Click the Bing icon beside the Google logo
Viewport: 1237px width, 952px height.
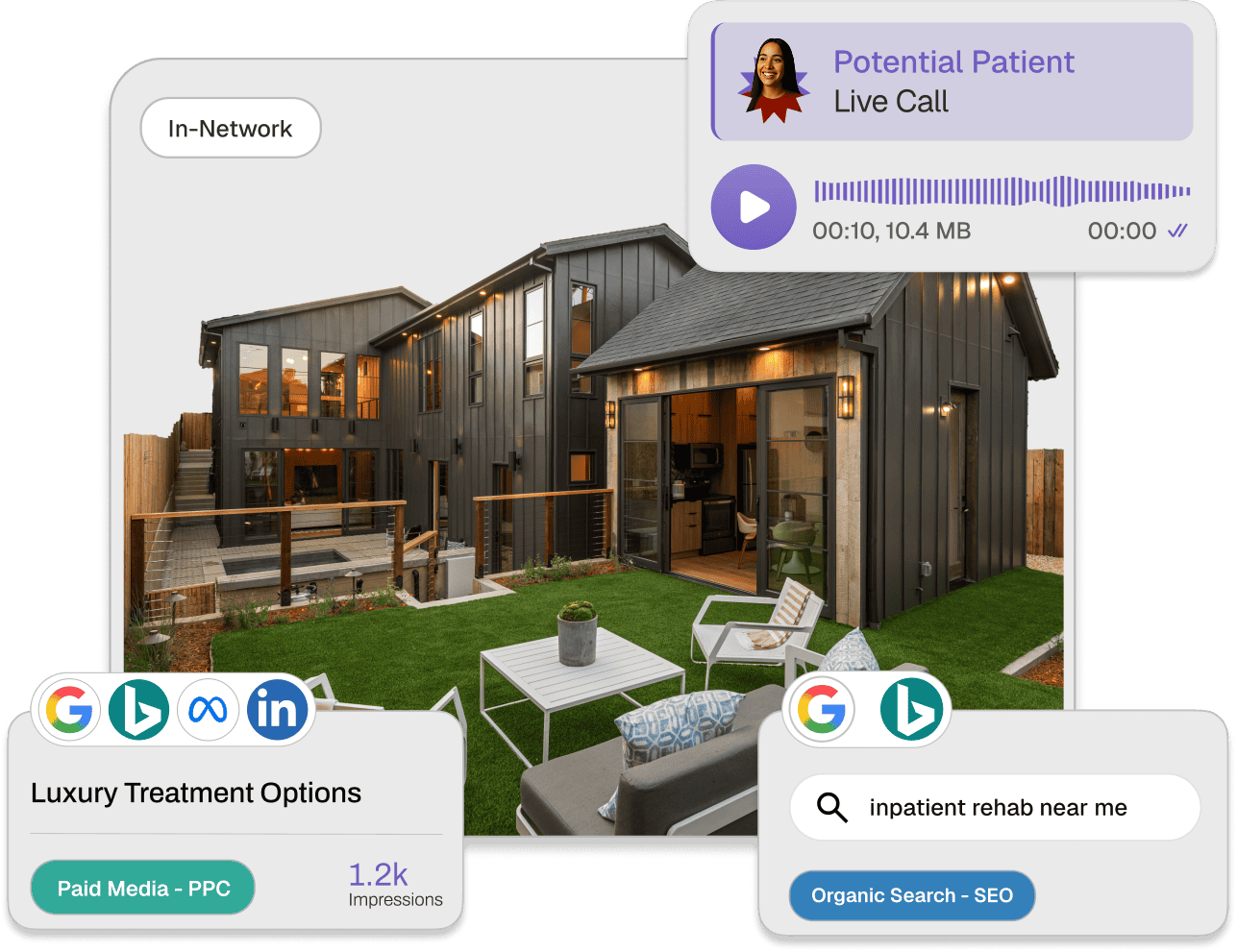tap(139, 709)
